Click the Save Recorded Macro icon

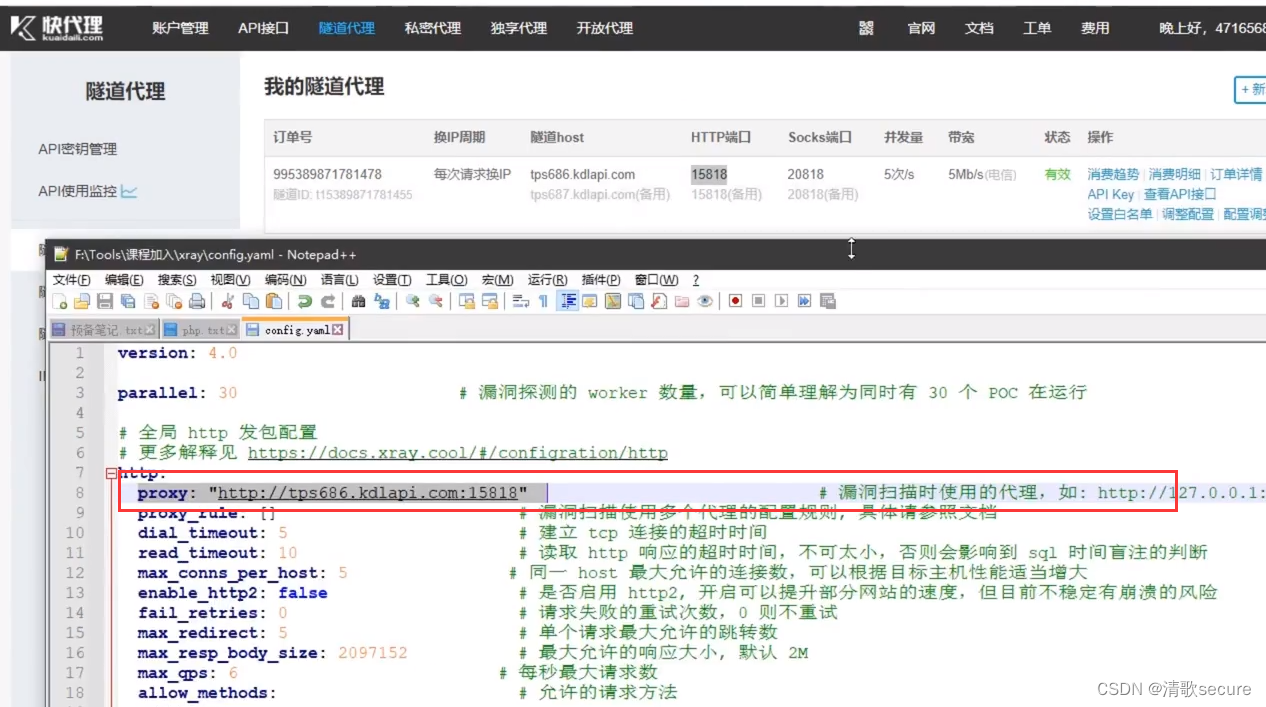[x=828, y=301]
